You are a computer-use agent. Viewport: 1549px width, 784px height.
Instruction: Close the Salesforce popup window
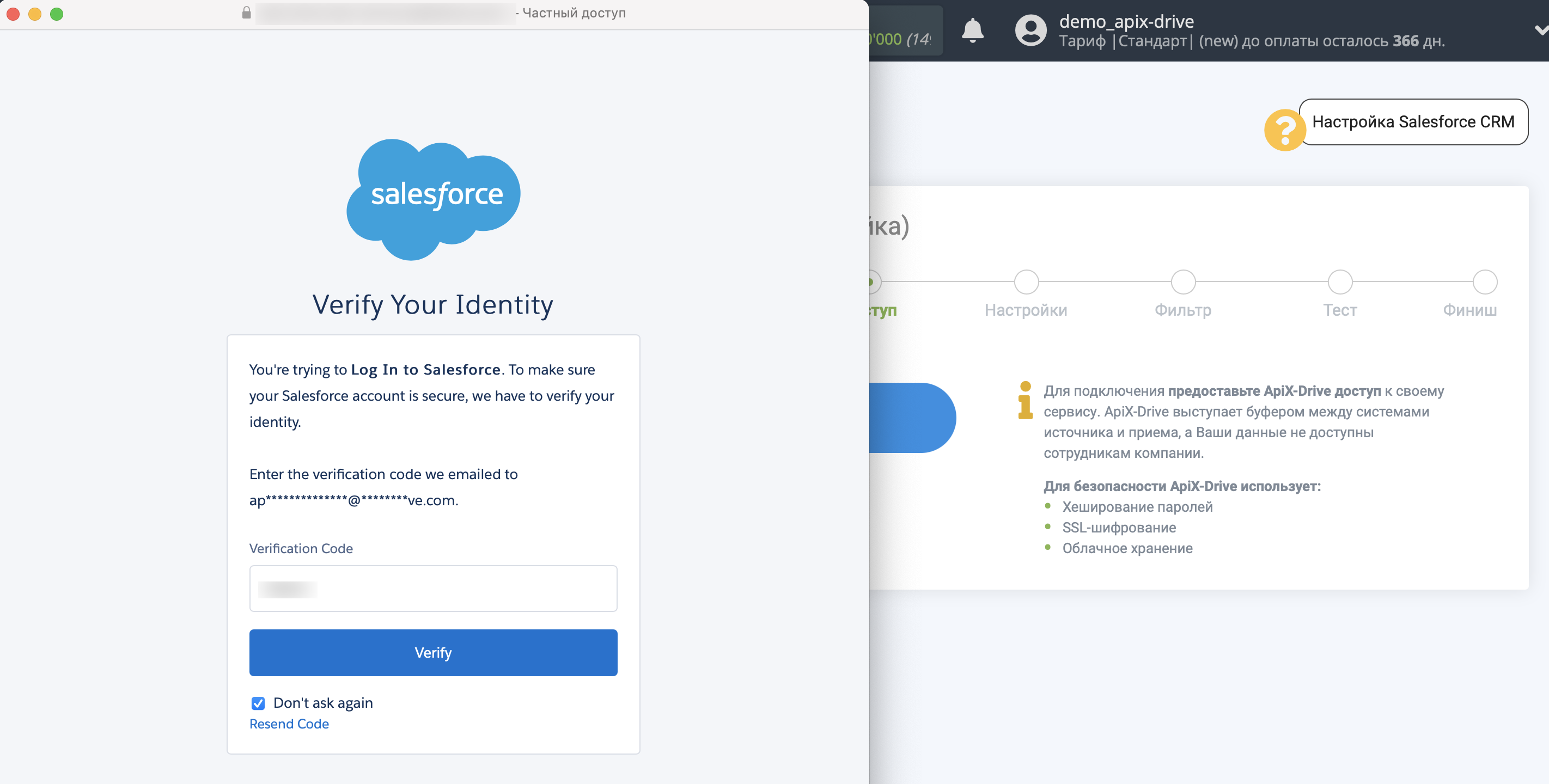tap(13, 14)
